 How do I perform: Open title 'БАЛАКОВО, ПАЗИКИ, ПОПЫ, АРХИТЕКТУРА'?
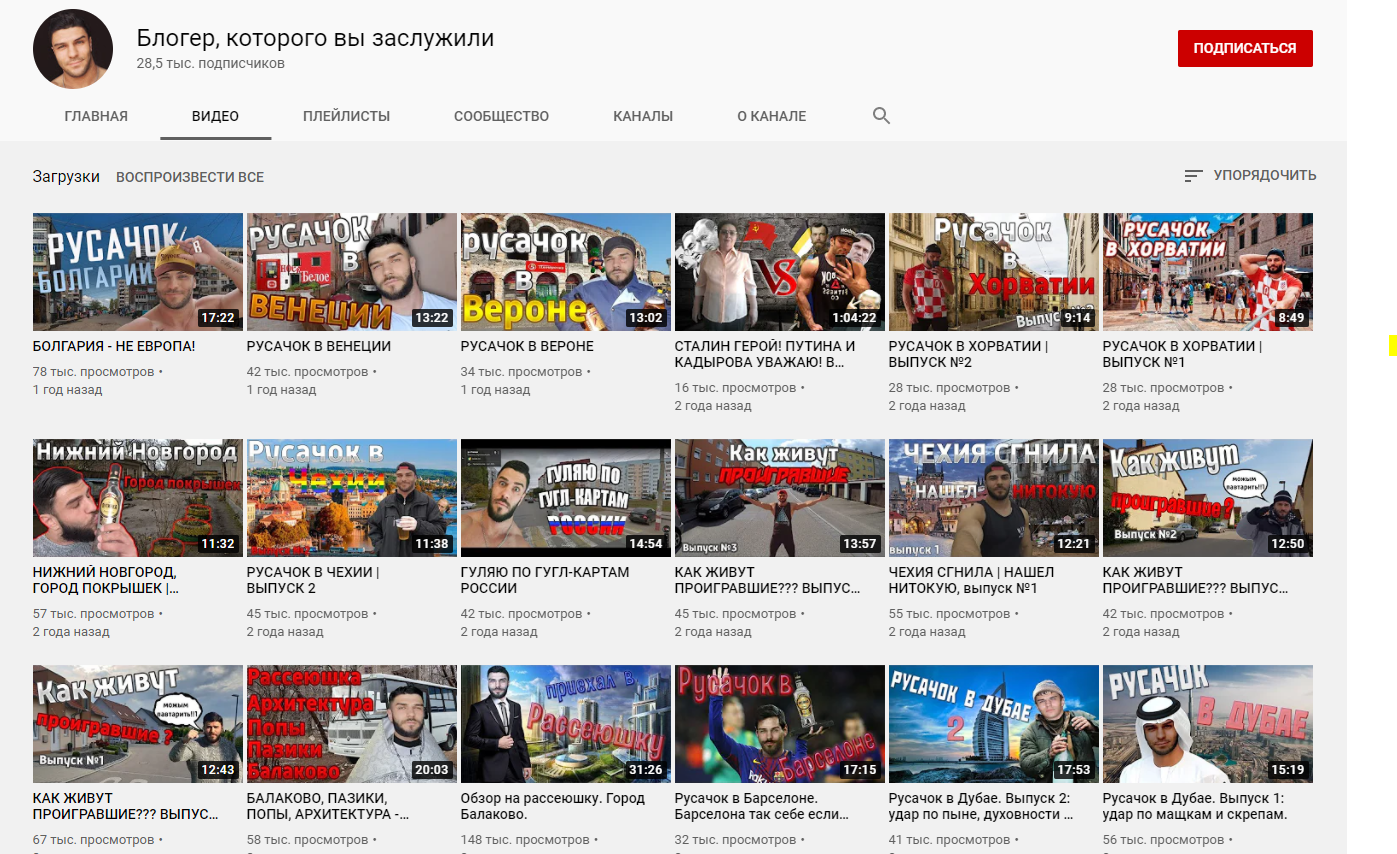click(328, 807)
